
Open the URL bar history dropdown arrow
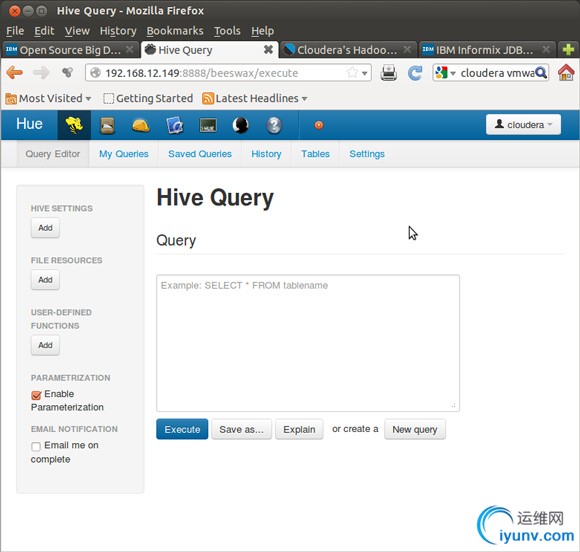tap(365, 73)
